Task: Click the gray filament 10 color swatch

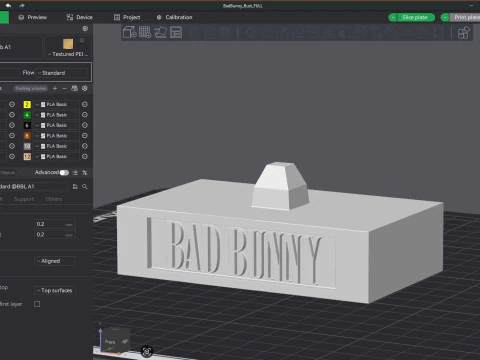Action: tap(27, 146)
